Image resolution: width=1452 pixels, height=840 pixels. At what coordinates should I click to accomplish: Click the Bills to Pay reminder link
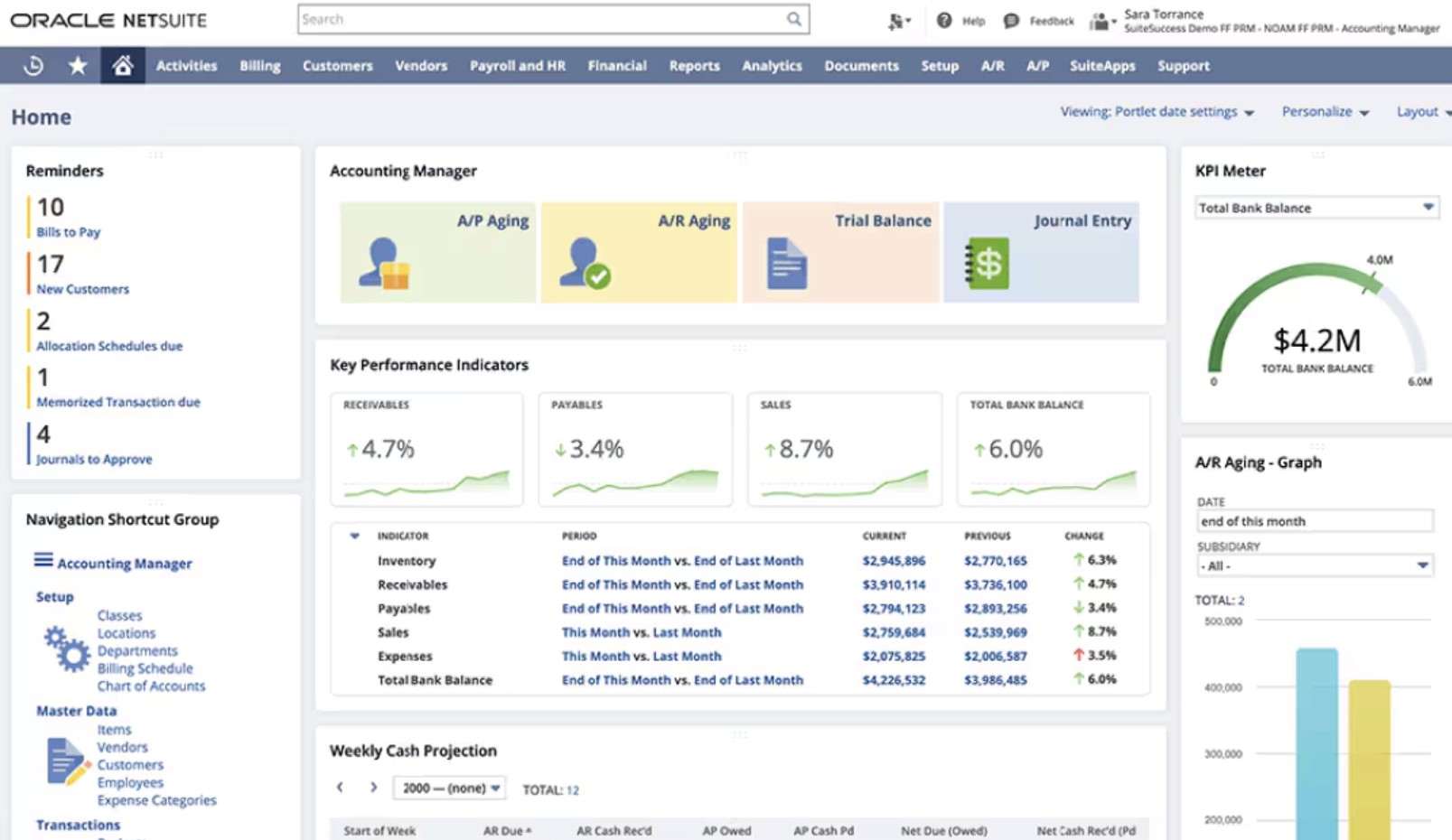pyautogui.click(x=69, y=232)
